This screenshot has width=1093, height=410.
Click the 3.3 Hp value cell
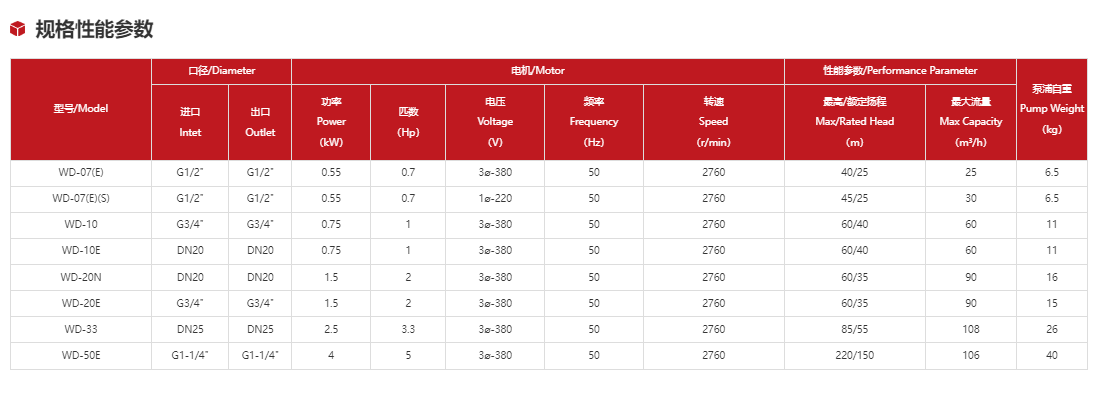point(407,328)
